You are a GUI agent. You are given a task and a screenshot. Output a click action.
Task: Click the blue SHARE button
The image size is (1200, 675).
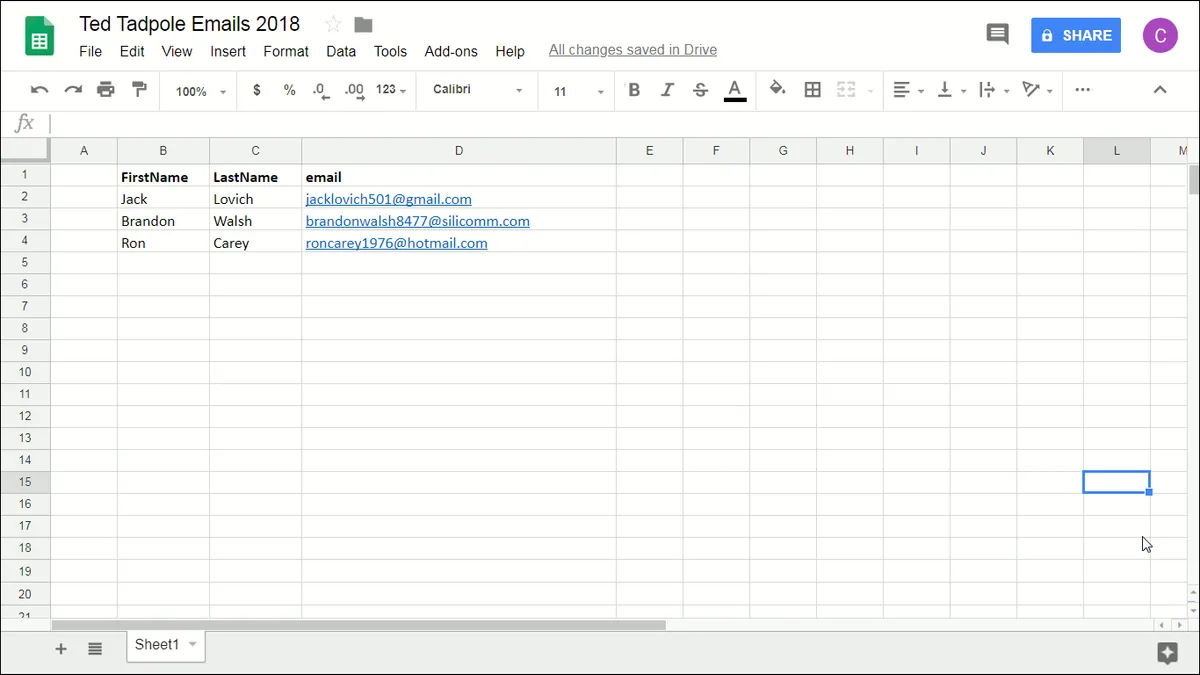[x=1076, y=35]
